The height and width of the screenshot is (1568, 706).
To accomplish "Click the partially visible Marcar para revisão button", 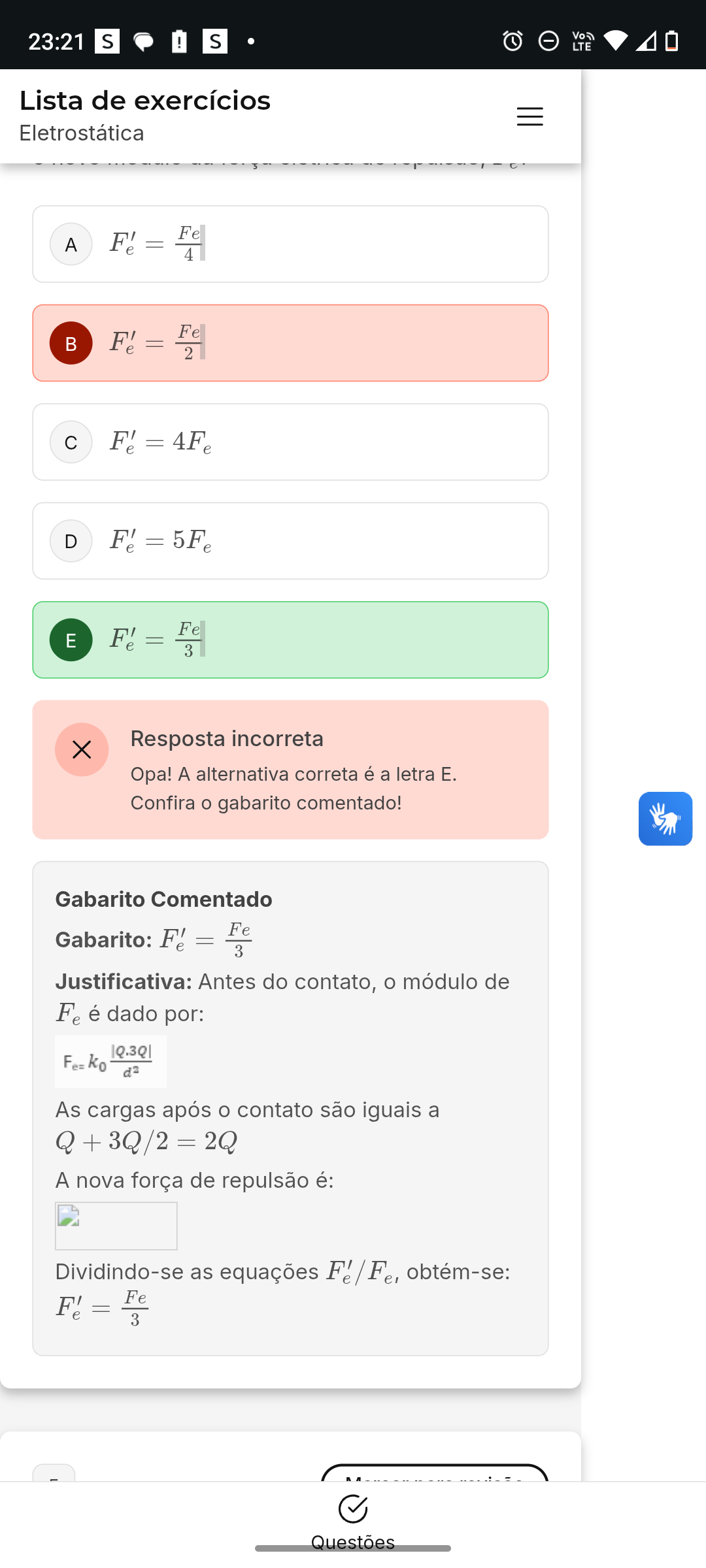I will pyautogui.click(x=434, y=1473).
